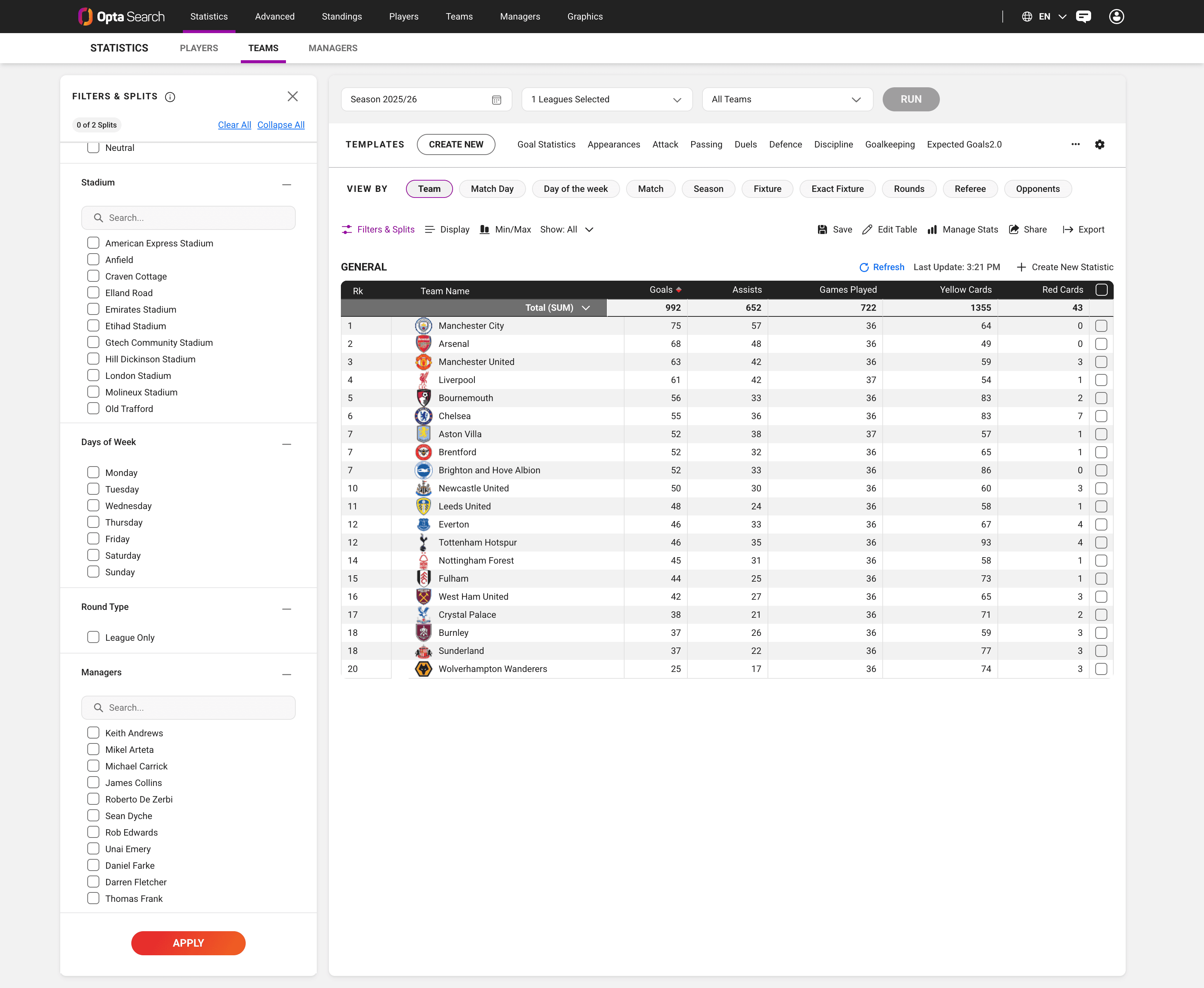The height and width of the screenshot is (988, 1204).
Task: Click the Collapse All link
Action: point(281,125)
